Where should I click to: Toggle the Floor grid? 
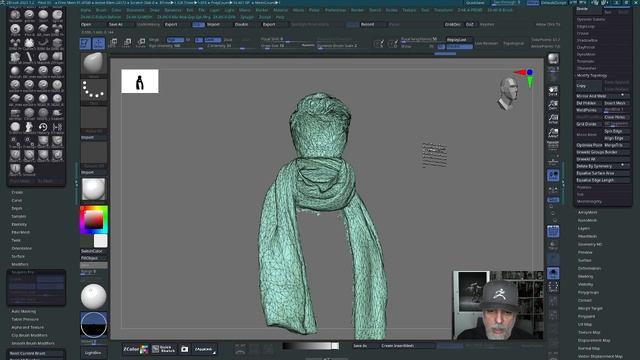(x=553, y=162)
